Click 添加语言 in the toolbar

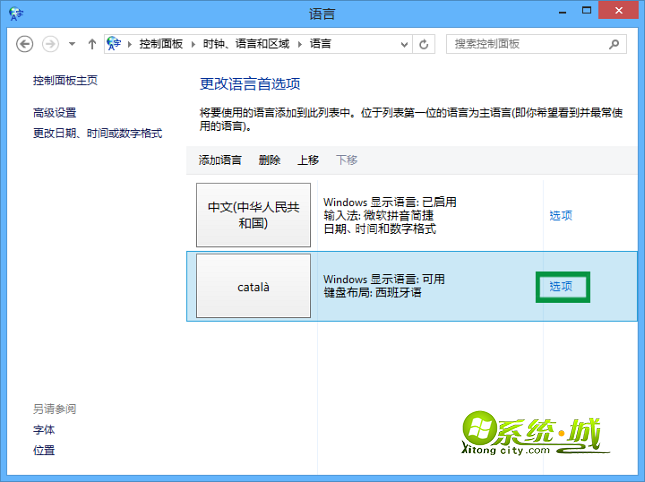point(220,160)
